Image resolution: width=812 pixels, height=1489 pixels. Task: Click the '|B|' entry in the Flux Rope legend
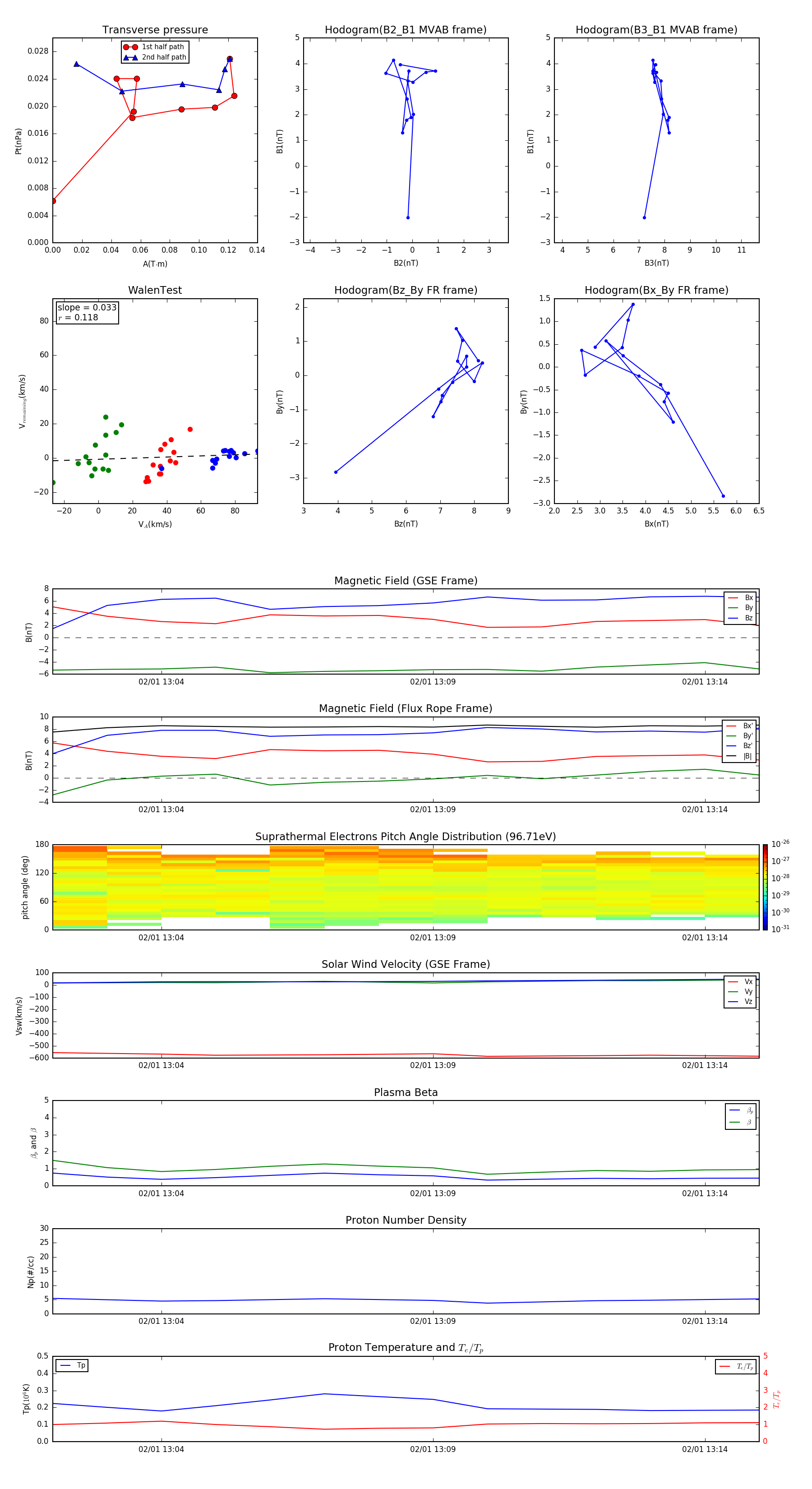click(x=740, y=756)
